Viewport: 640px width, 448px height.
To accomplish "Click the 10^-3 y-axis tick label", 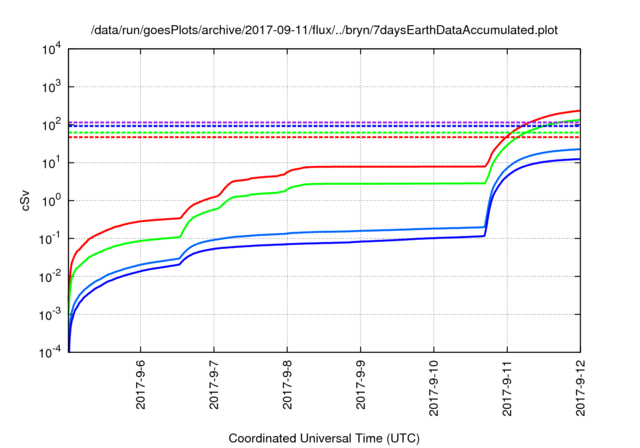I will point(50,315).
